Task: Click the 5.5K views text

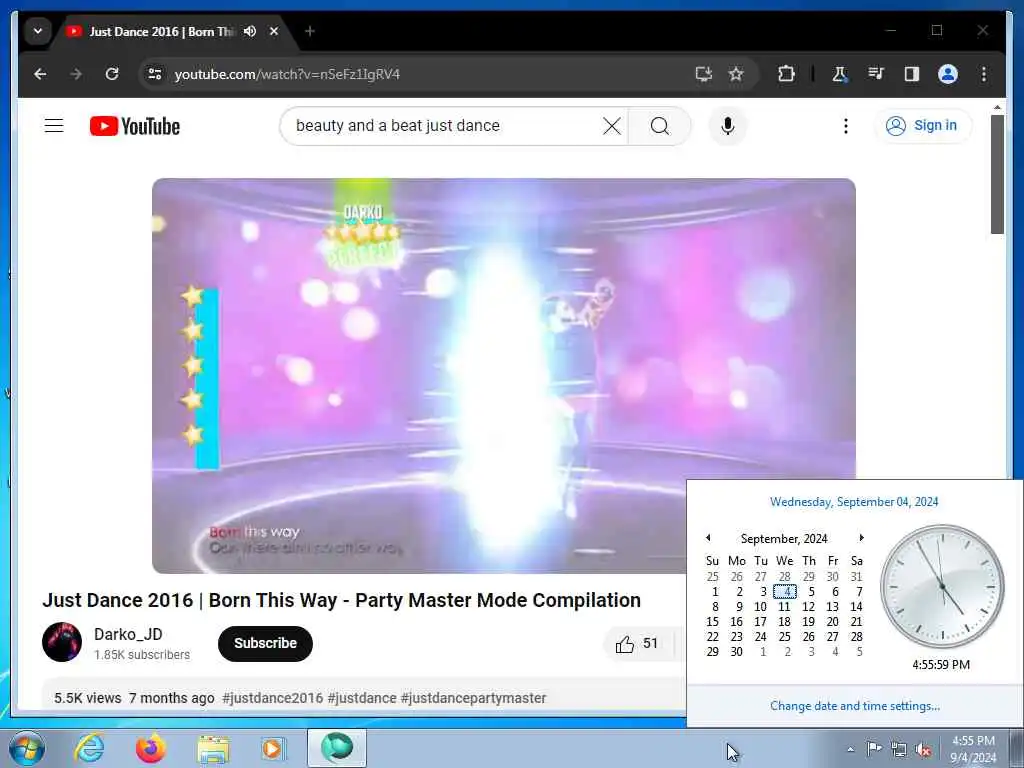Action: (x=88, y=698)
